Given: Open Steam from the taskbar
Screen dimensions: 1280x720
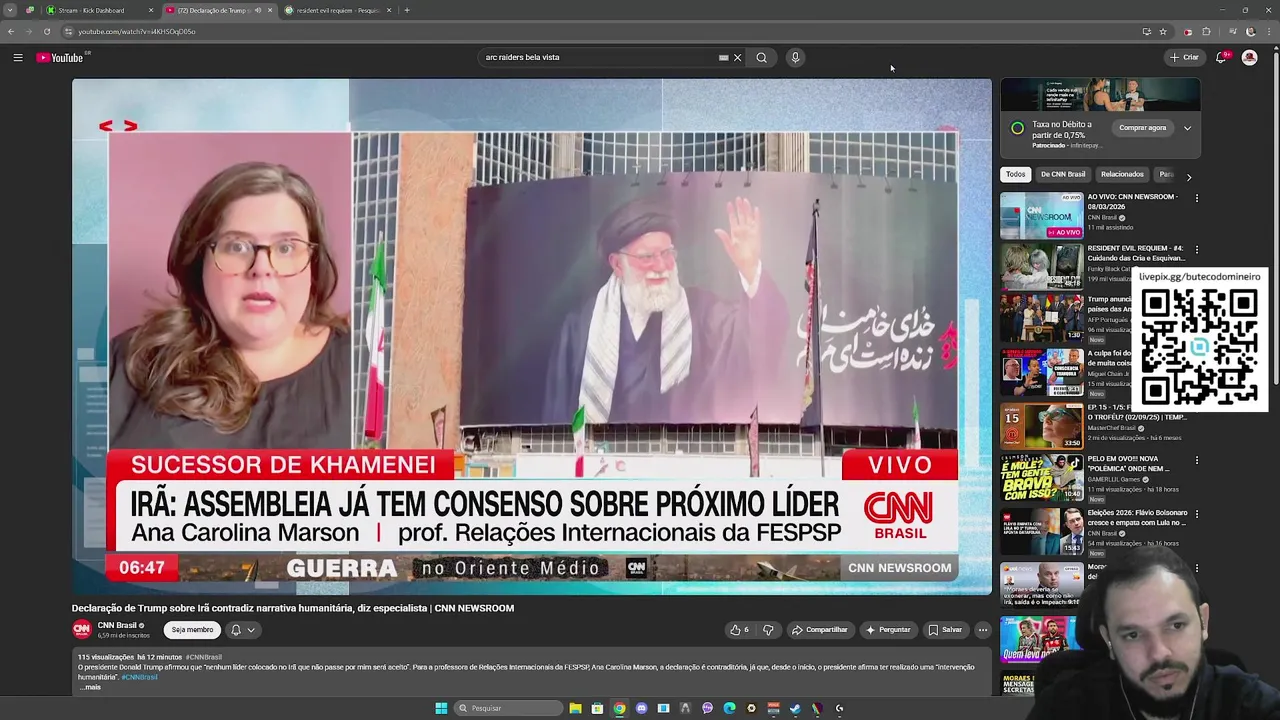Looking at the screenshot, I should pos(795,708).
